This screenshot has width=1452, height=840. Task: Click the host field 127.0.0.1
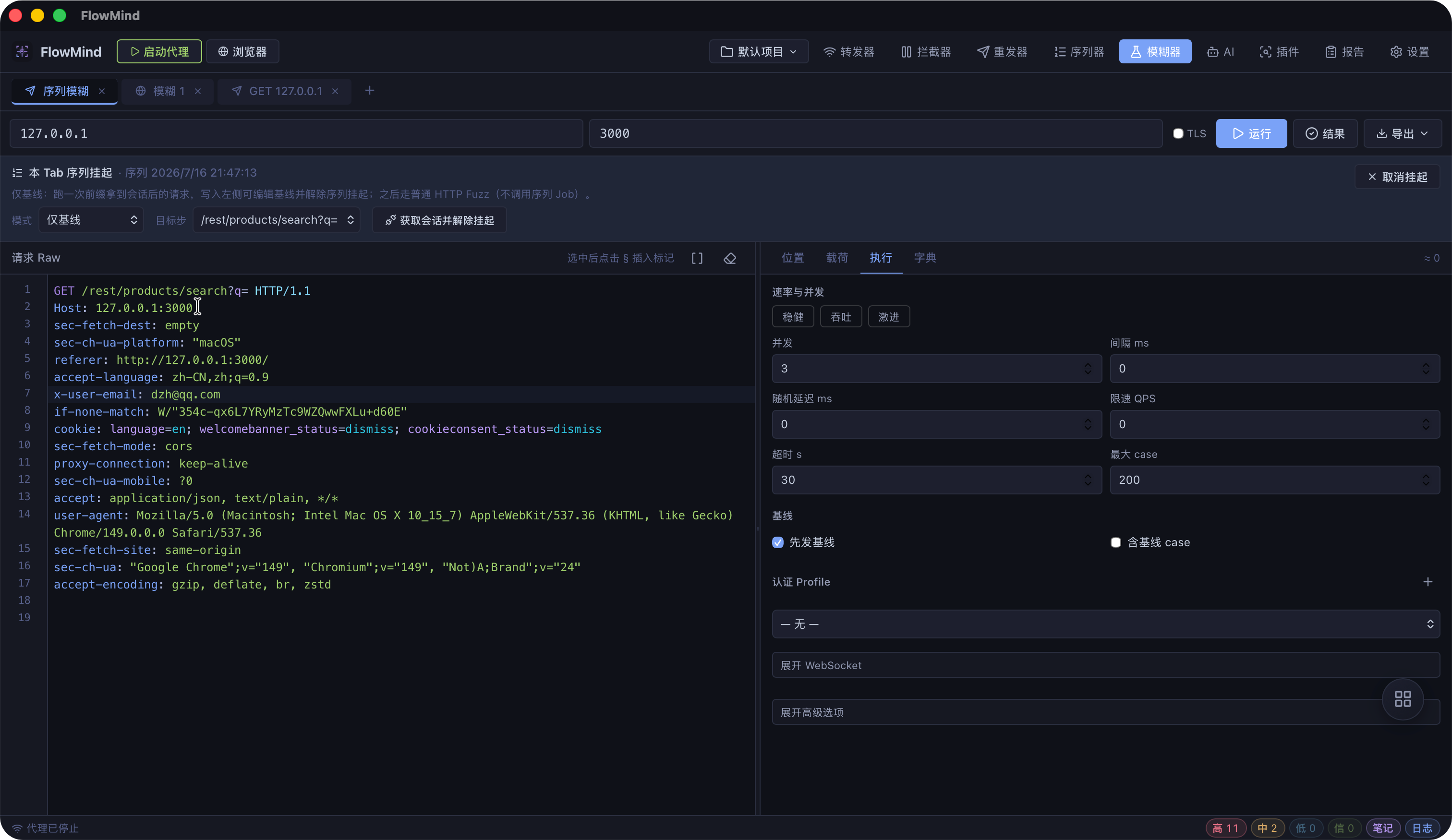click(x=296, y=133)
